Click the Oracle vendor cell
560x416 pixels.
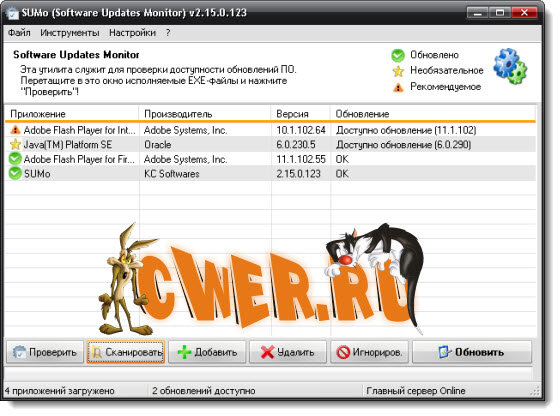(x=158, y=145)
